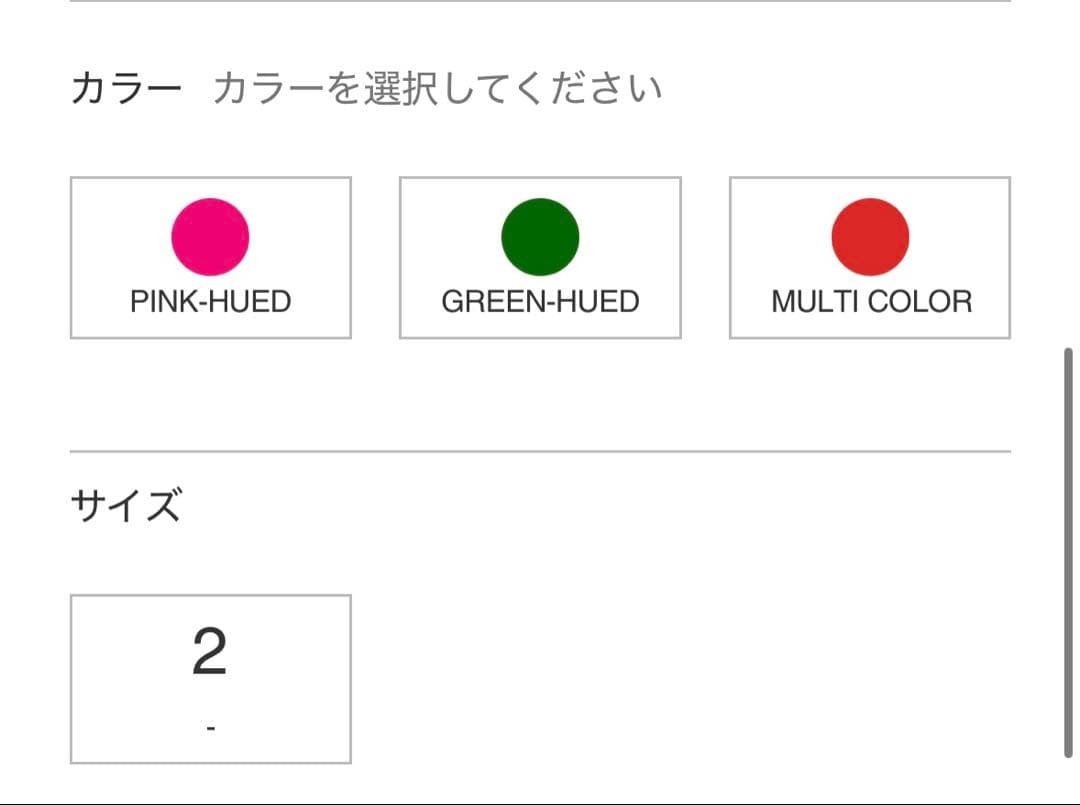
Task: Click the PINK-HUED label text
Action: pyautogui.click(x=210, y=300)
